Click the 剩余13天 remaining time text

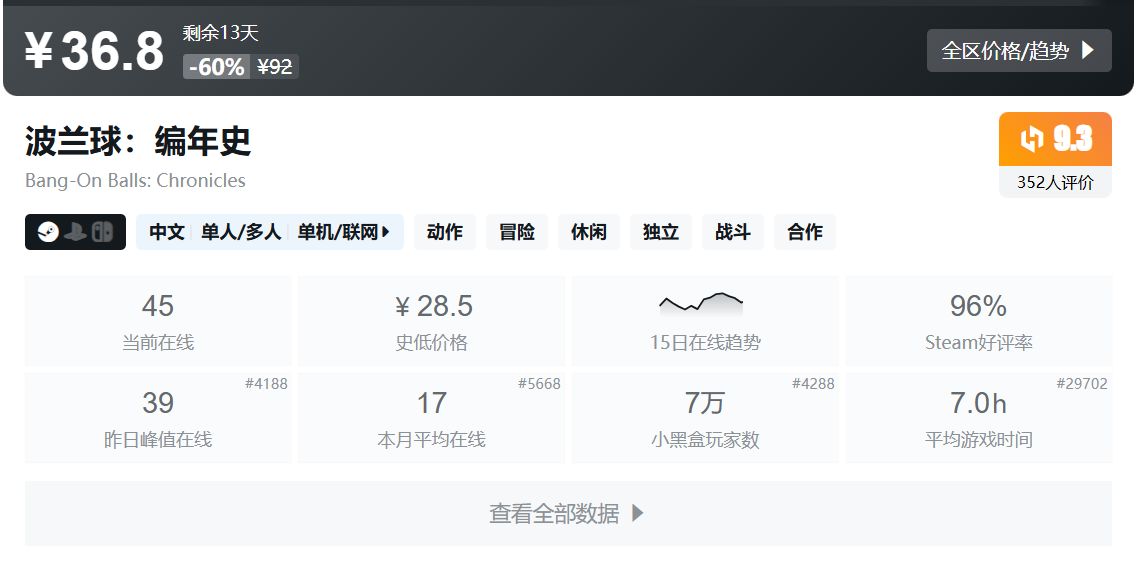[x=220, y=33]
